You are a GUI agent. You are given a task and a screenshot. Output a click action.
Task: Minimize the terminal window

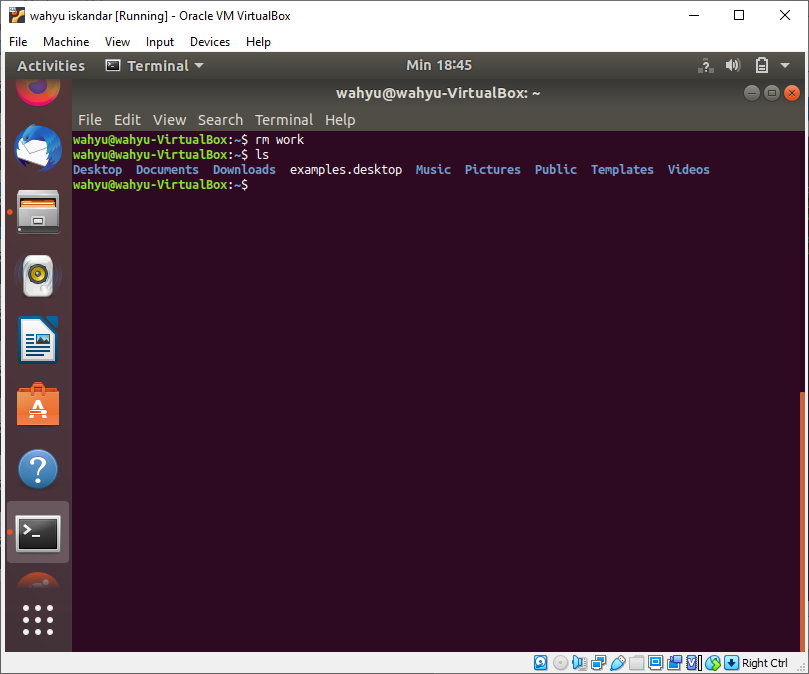(752, 93)
